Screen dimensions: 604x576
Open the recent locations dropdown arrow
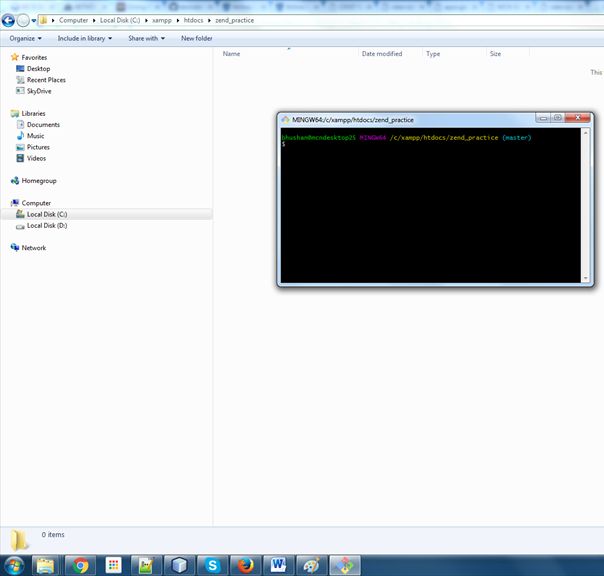(34, 20)
